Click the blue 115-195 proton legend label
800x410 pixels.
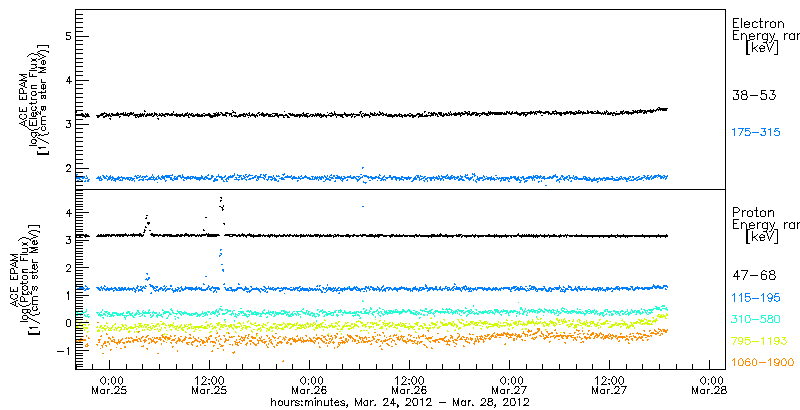pos(757,298)
